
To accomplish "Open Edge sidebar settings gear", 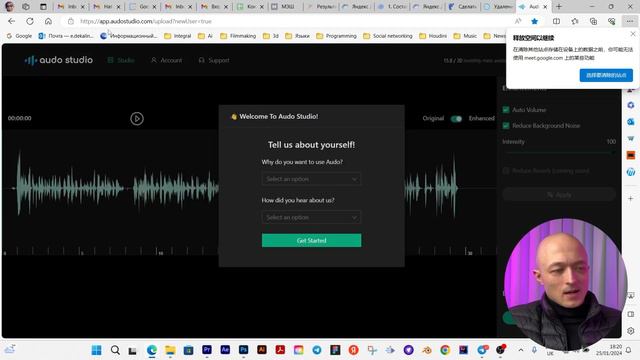I will point(631,331).
